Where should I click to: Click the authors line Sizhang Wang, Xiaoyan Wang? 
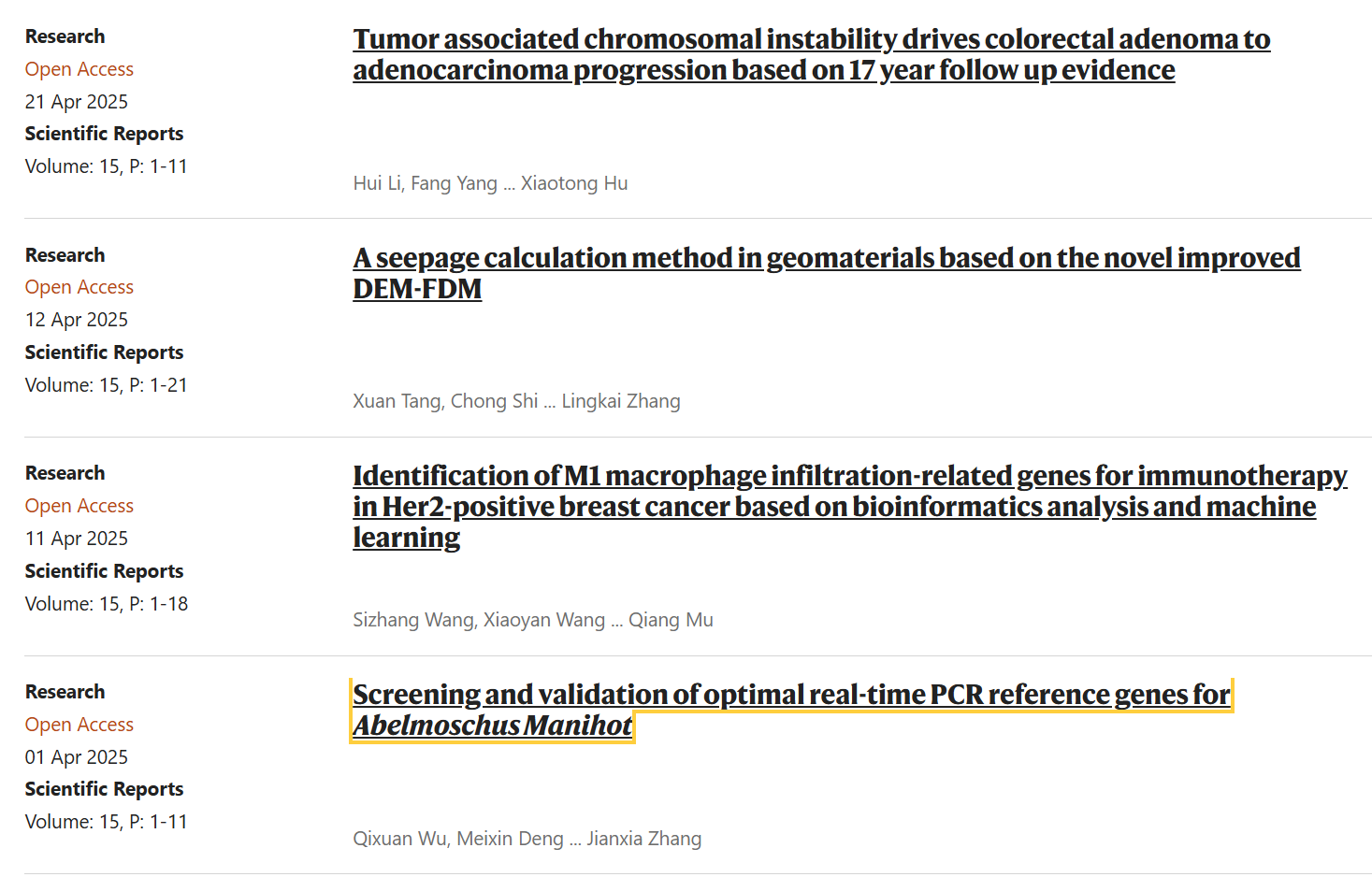point(532,620)
